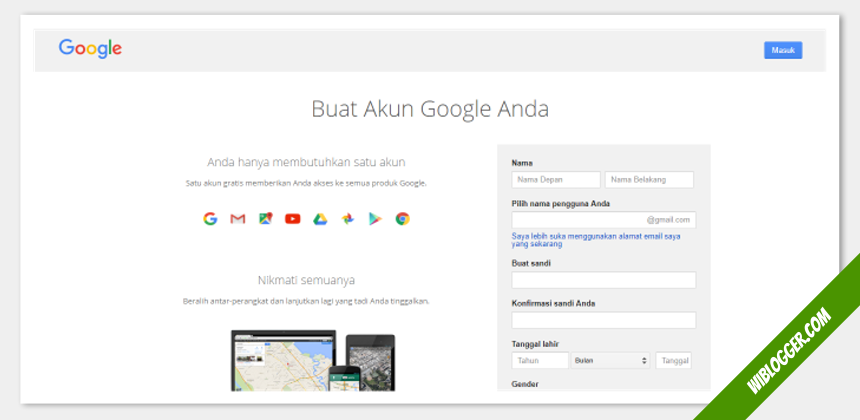Click the username field ending in @gmail.com
The image size is (860, 420).
[604, 220]
